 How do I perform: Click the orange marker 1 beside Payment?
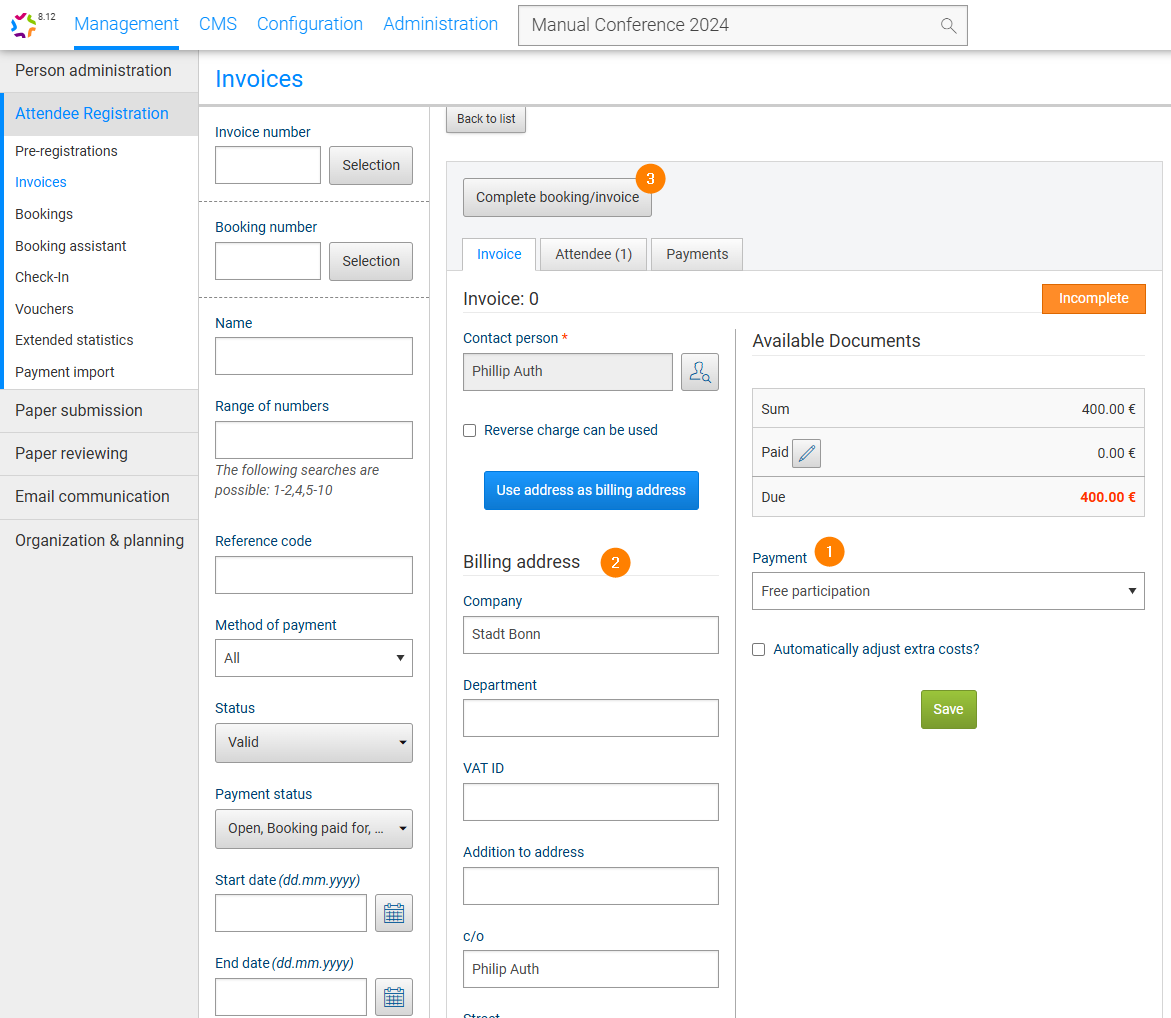tap(829, 551)
